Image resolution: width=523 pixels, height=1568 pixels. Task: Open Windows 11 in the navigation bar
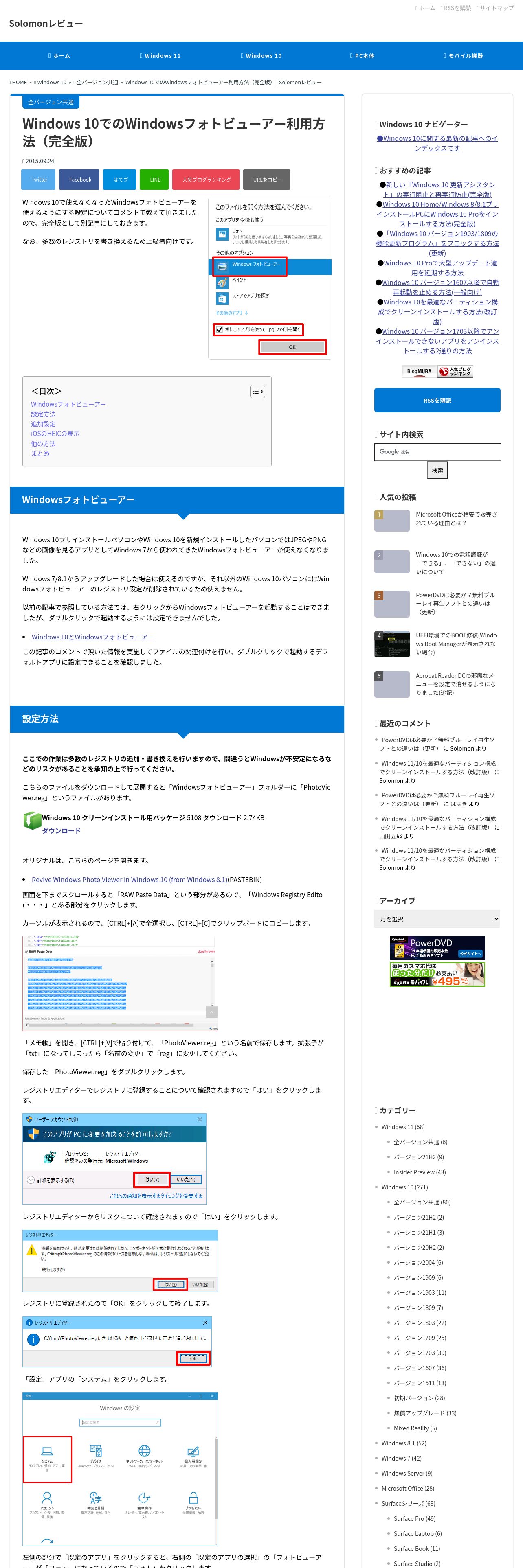(x=160, y=55)
